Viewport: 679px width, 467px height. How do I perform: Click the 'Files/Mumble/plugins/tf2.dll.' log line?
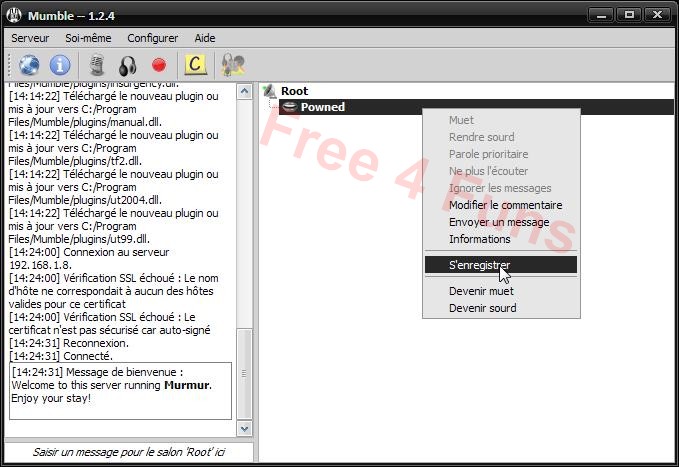pos(75,161)
